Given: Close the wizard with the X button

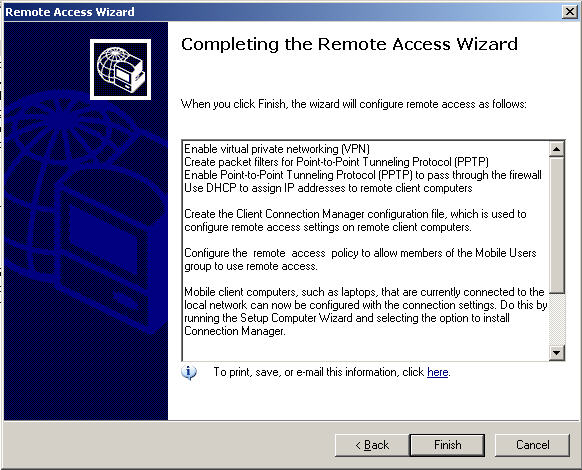Looking at the screenshot, I should tap(570, 12).
